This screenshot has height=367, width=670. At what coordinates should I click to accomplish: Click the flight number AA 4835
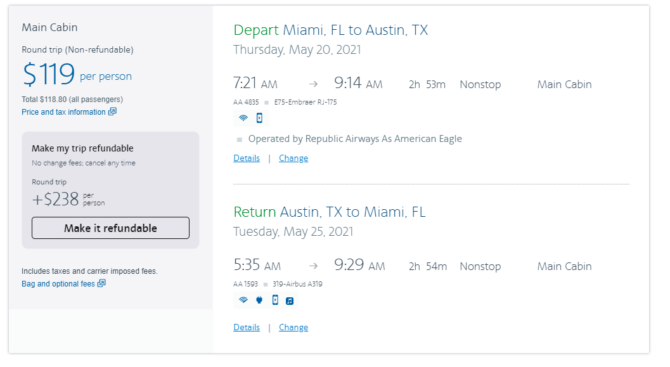(x=246, y=102)
